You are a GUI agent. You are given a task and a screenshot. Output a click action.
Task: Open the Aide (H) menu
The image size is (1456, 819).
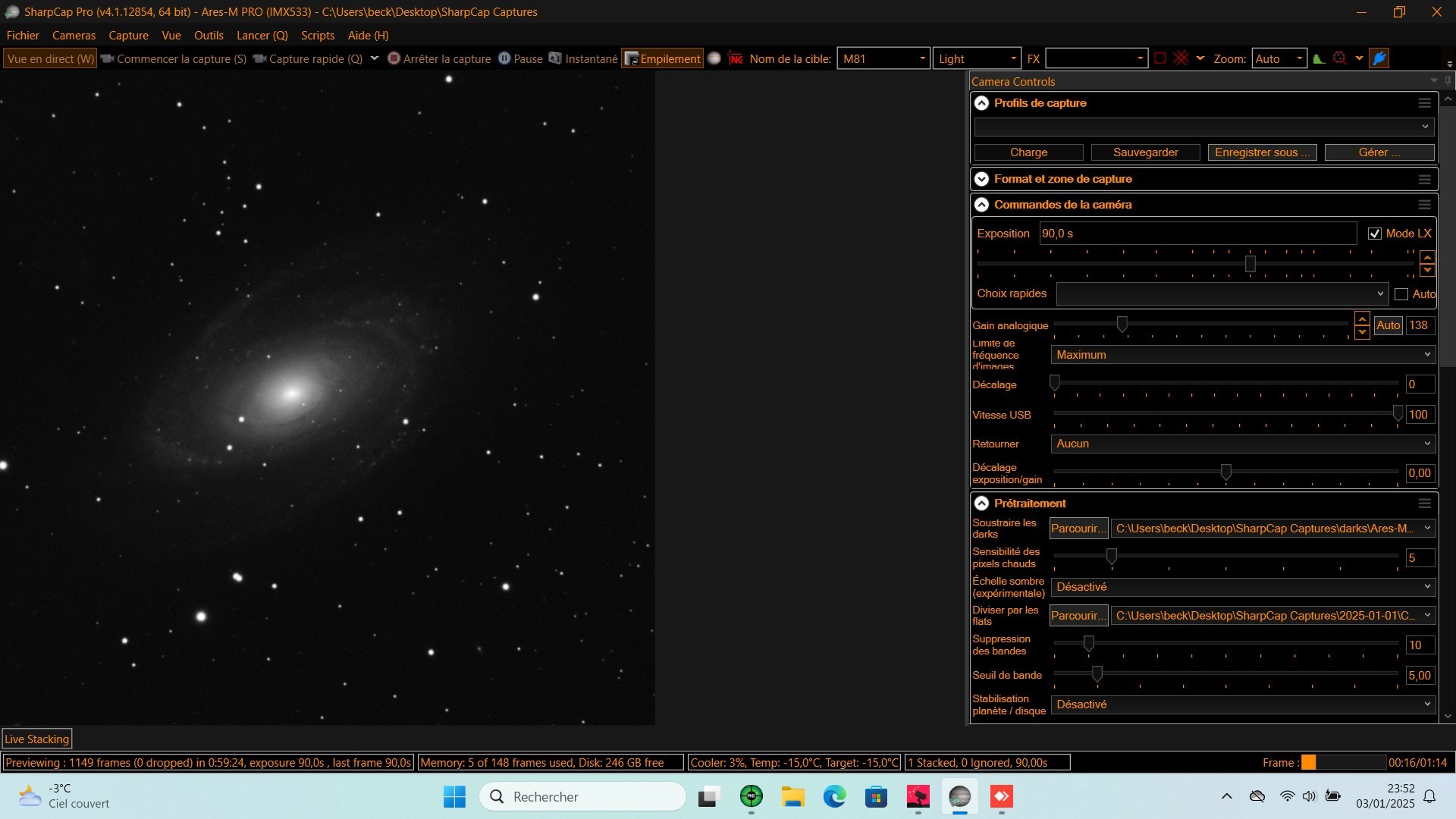click(368, 36)
